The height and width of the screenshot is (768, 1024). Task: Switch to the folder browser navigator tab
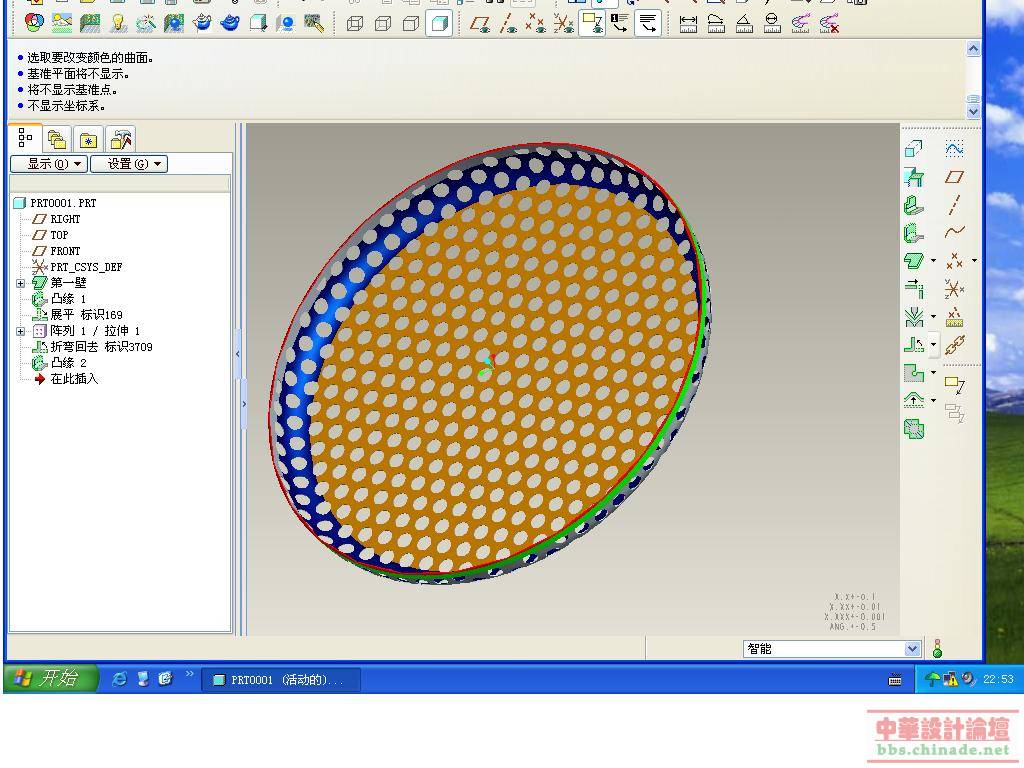click(x=57, y=140)
